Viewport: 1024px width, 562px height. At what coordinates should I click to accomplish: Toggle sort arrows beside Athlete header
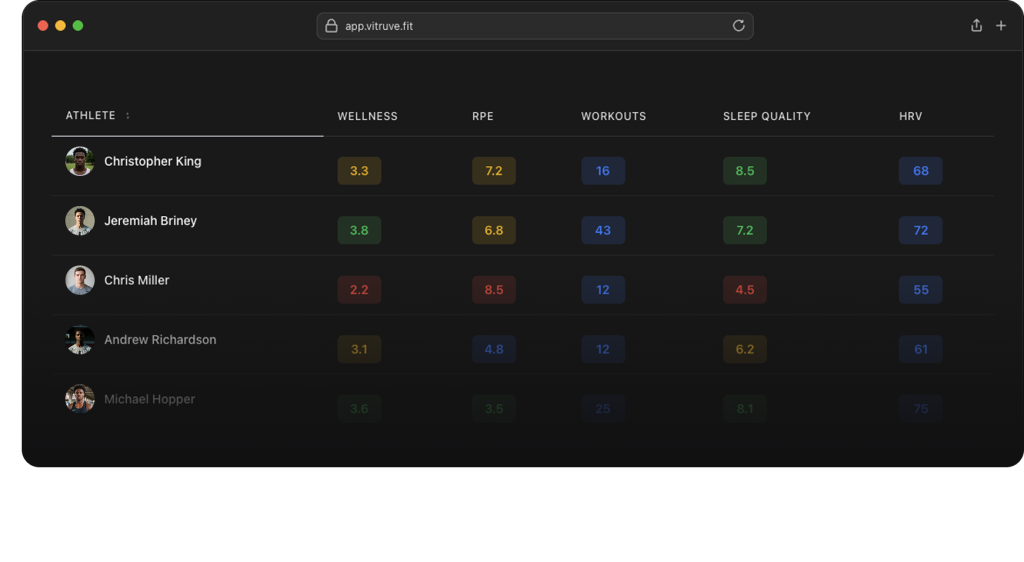point(128,116)
